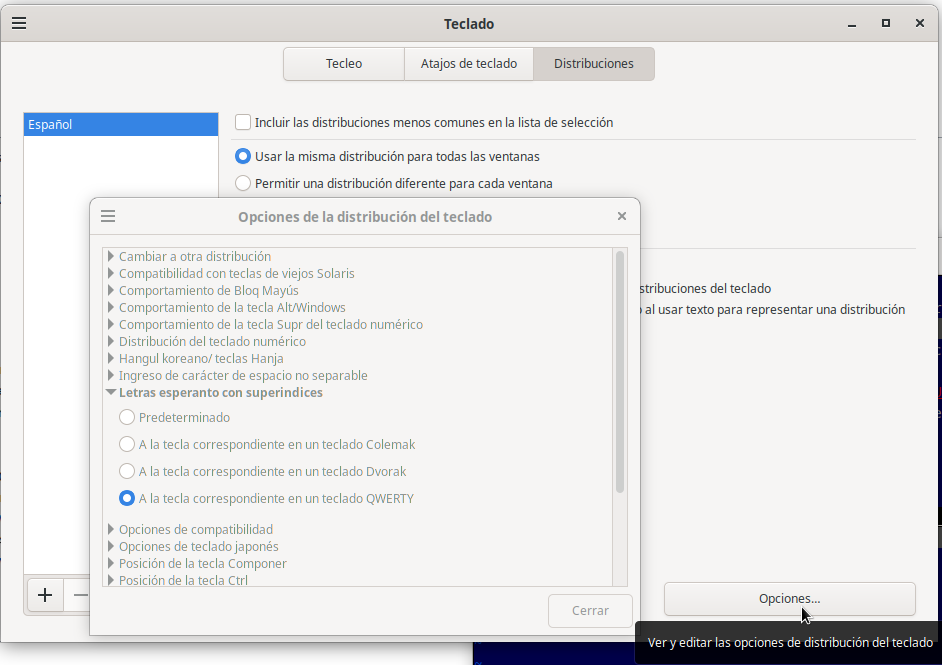Click the plus icon to add layout

(x=45, y=595)
